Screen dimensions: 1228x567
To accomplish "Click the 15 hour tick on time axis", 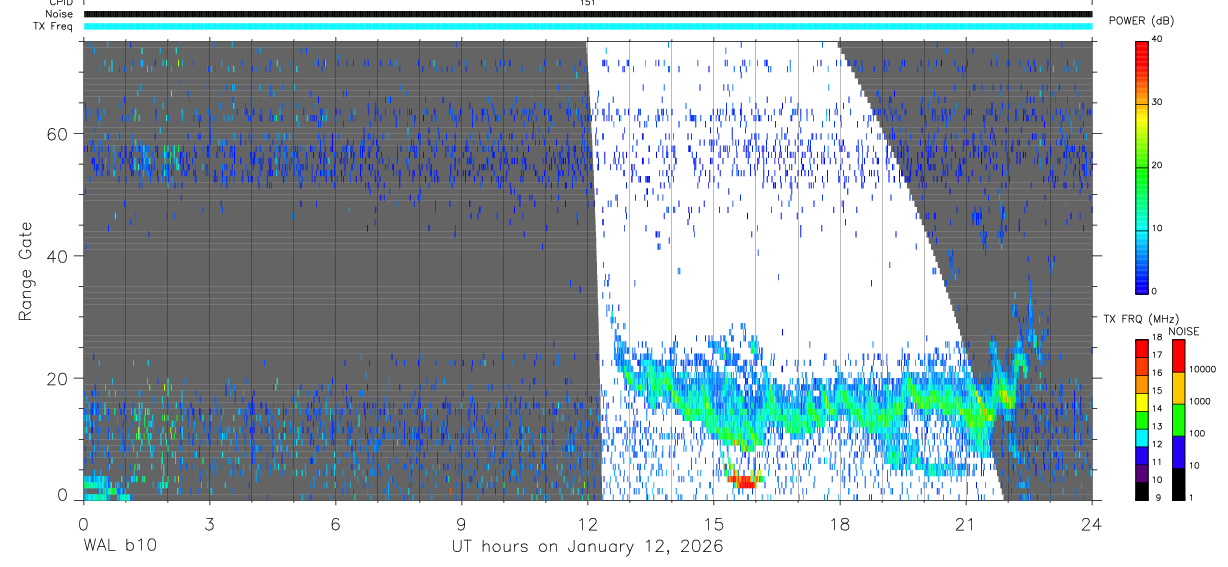I will [x=714, y=524].
